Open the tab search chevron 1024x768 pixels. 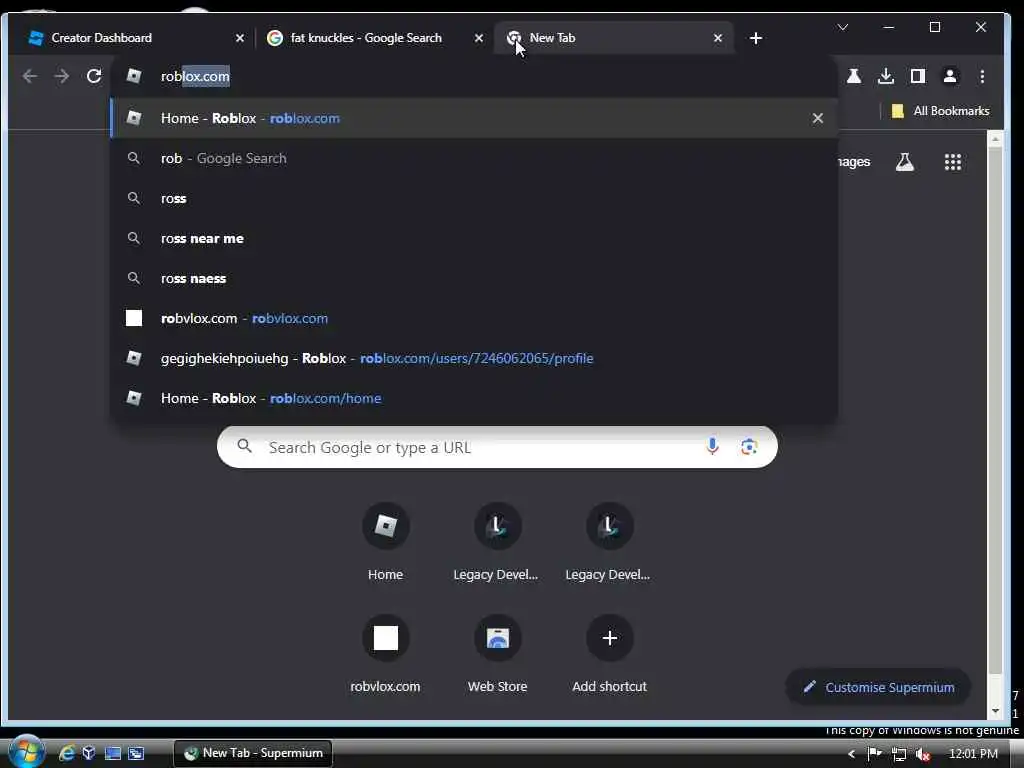coord(842,27)
